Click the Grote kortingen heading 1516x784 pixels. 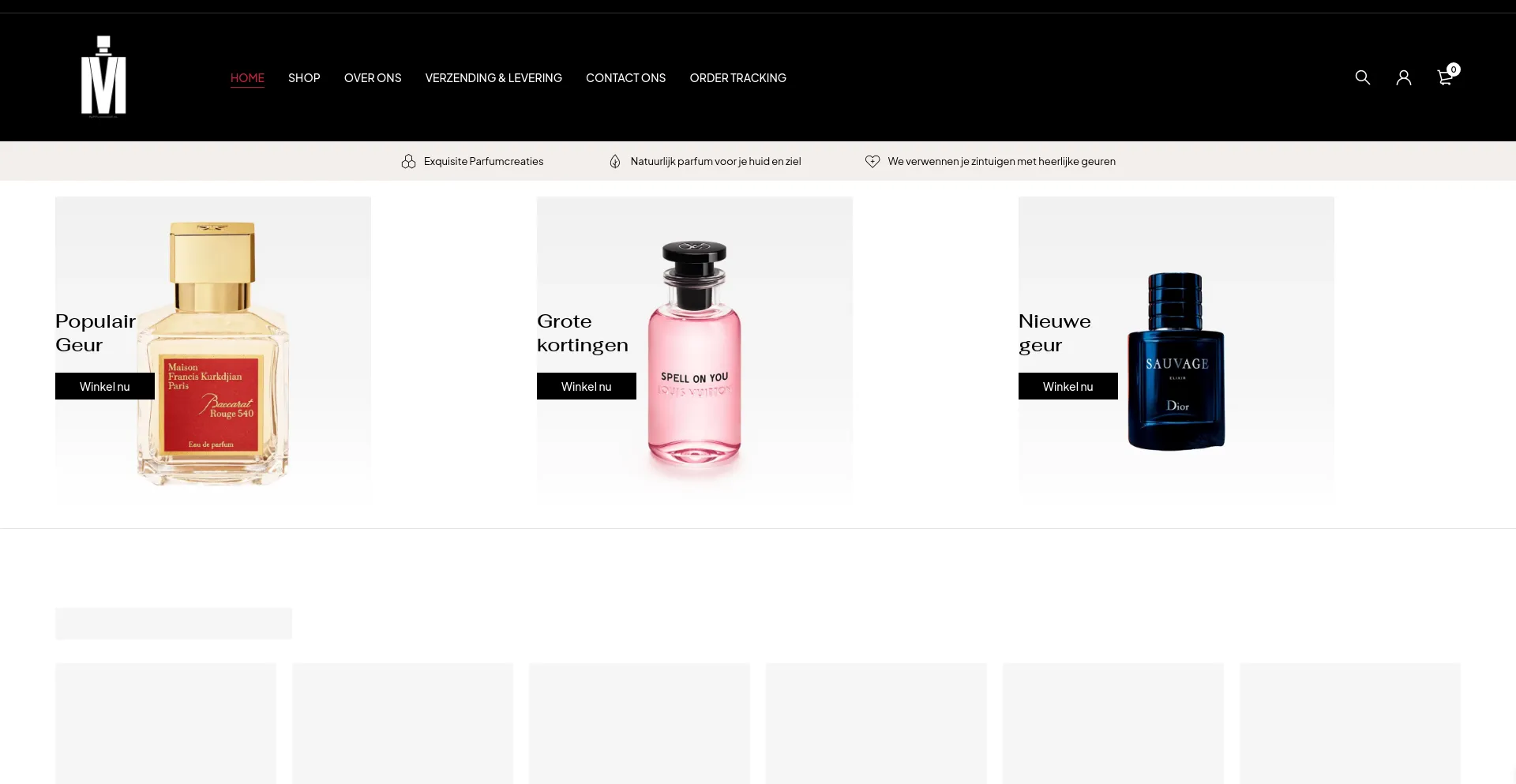point(583,333)
